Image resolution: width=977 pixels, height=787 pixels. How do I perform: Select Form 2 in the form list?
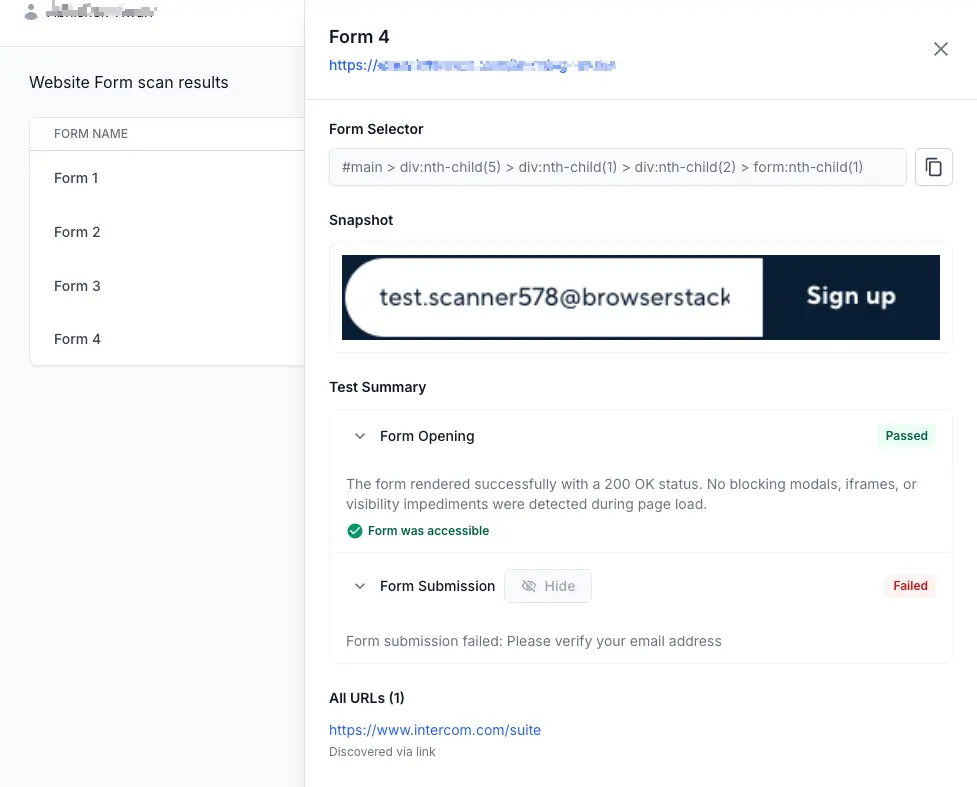coord(77,232)
